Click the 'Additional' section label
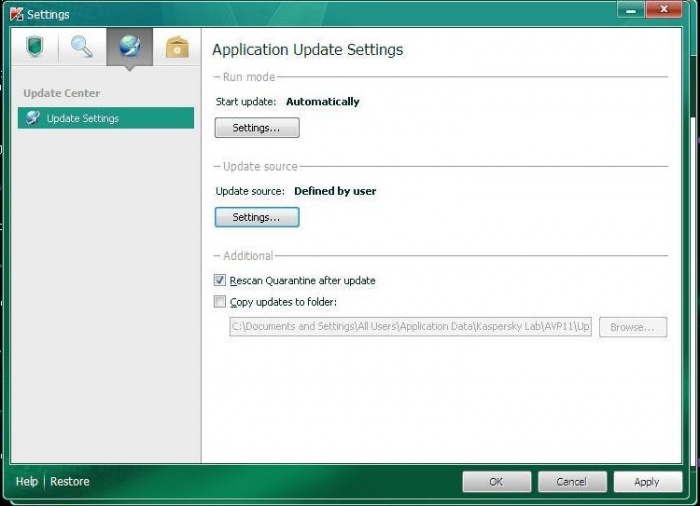The image size is (700, 506). (248, 256)
